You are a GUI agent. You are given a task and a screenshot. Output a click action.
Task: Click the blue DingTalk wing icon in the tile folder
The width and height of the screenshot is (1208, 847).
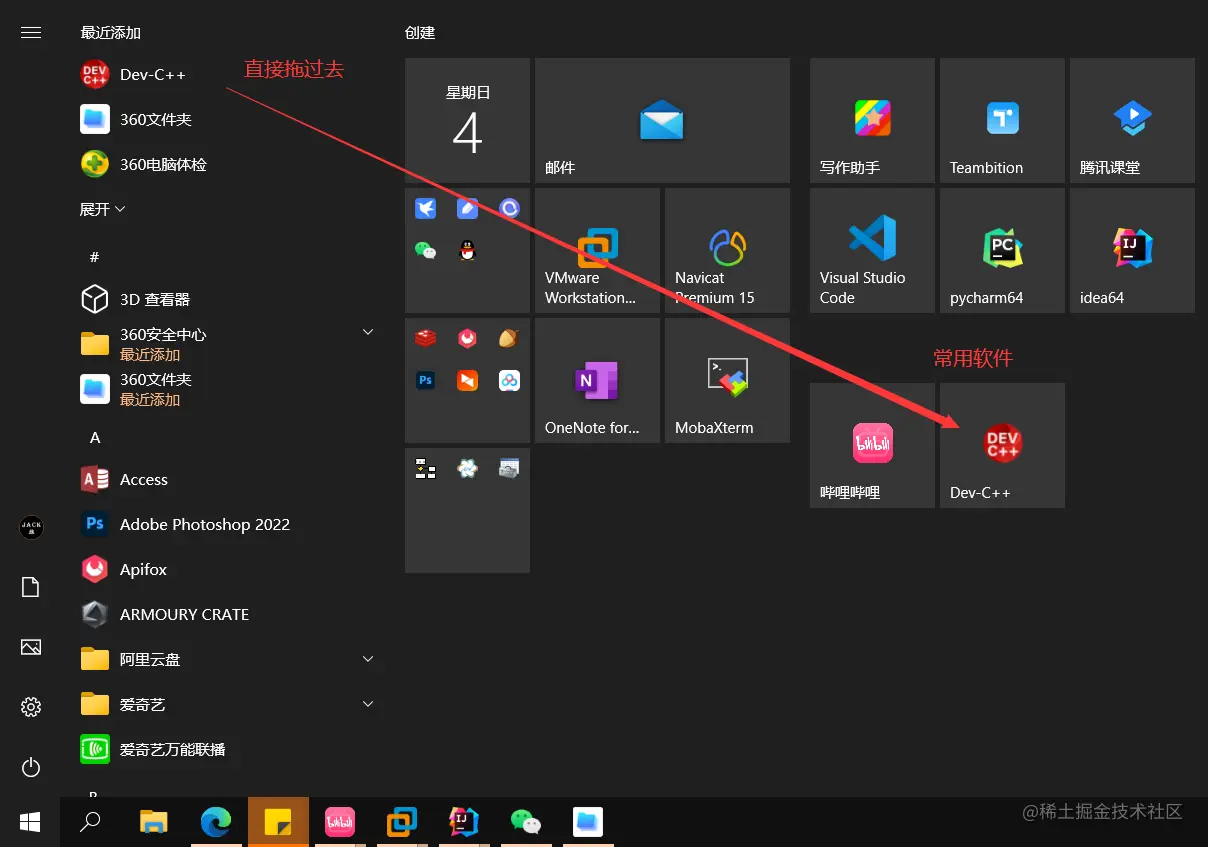coord(426,208)
